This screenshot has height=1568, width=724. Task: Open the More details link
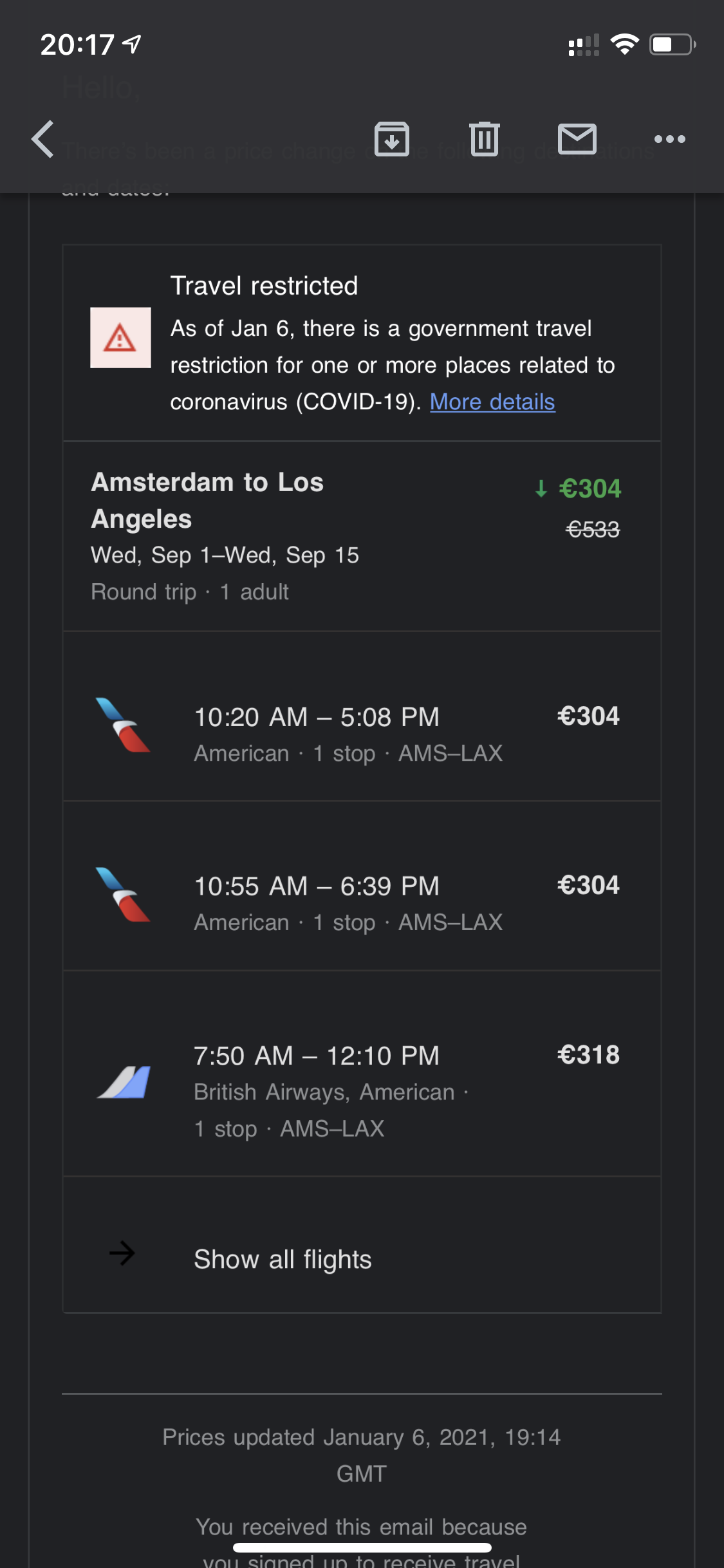[492, 402]
